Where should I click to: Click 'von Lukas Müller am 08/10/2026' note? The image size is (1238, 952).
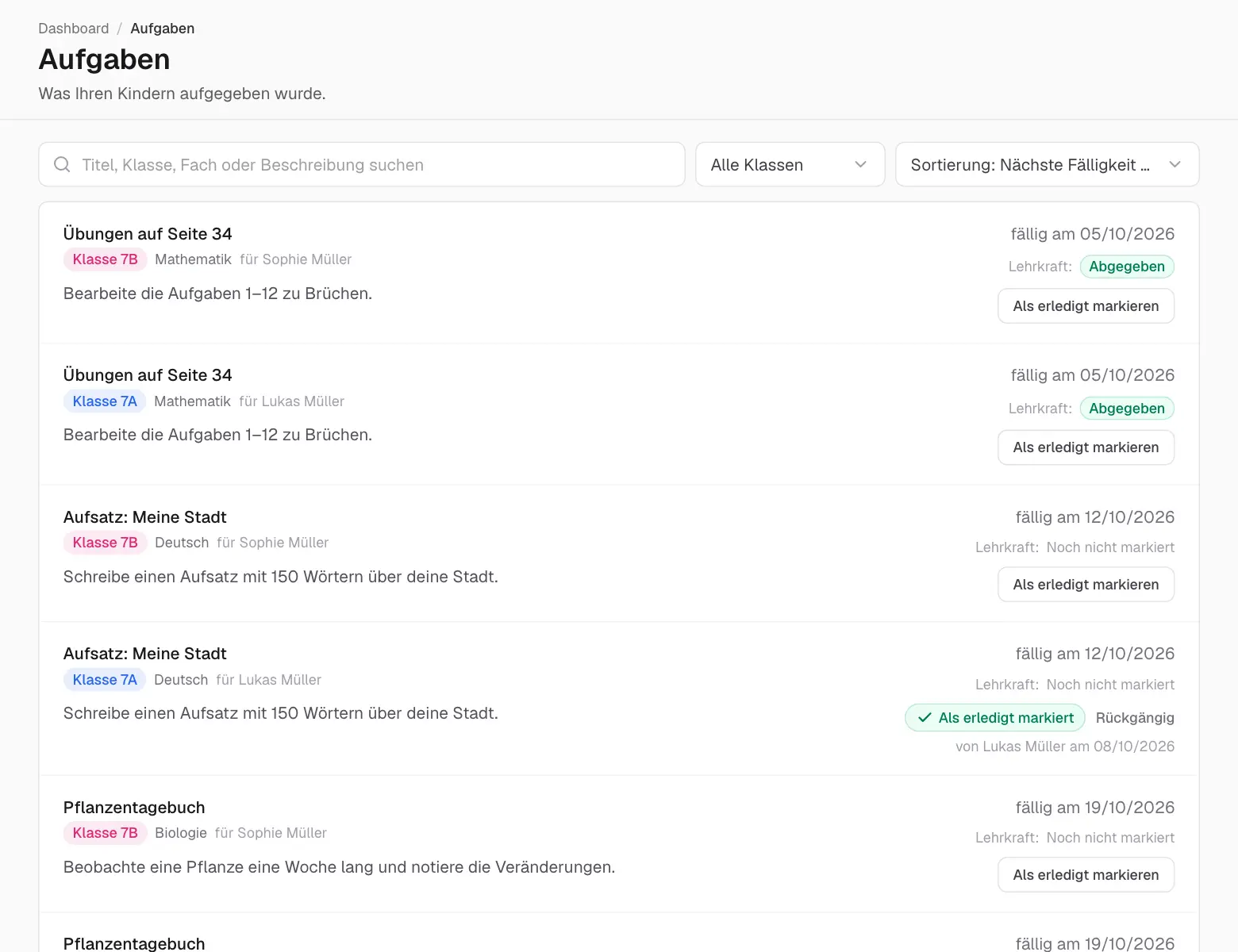[1065, 747]
